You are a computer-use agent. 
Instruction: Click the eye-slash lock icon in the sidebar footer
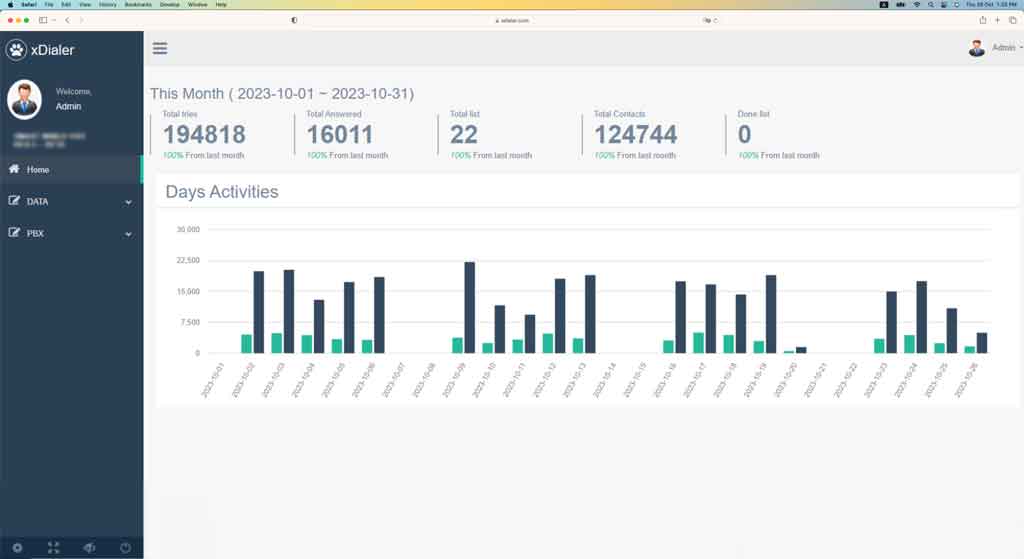coord(89,548)
